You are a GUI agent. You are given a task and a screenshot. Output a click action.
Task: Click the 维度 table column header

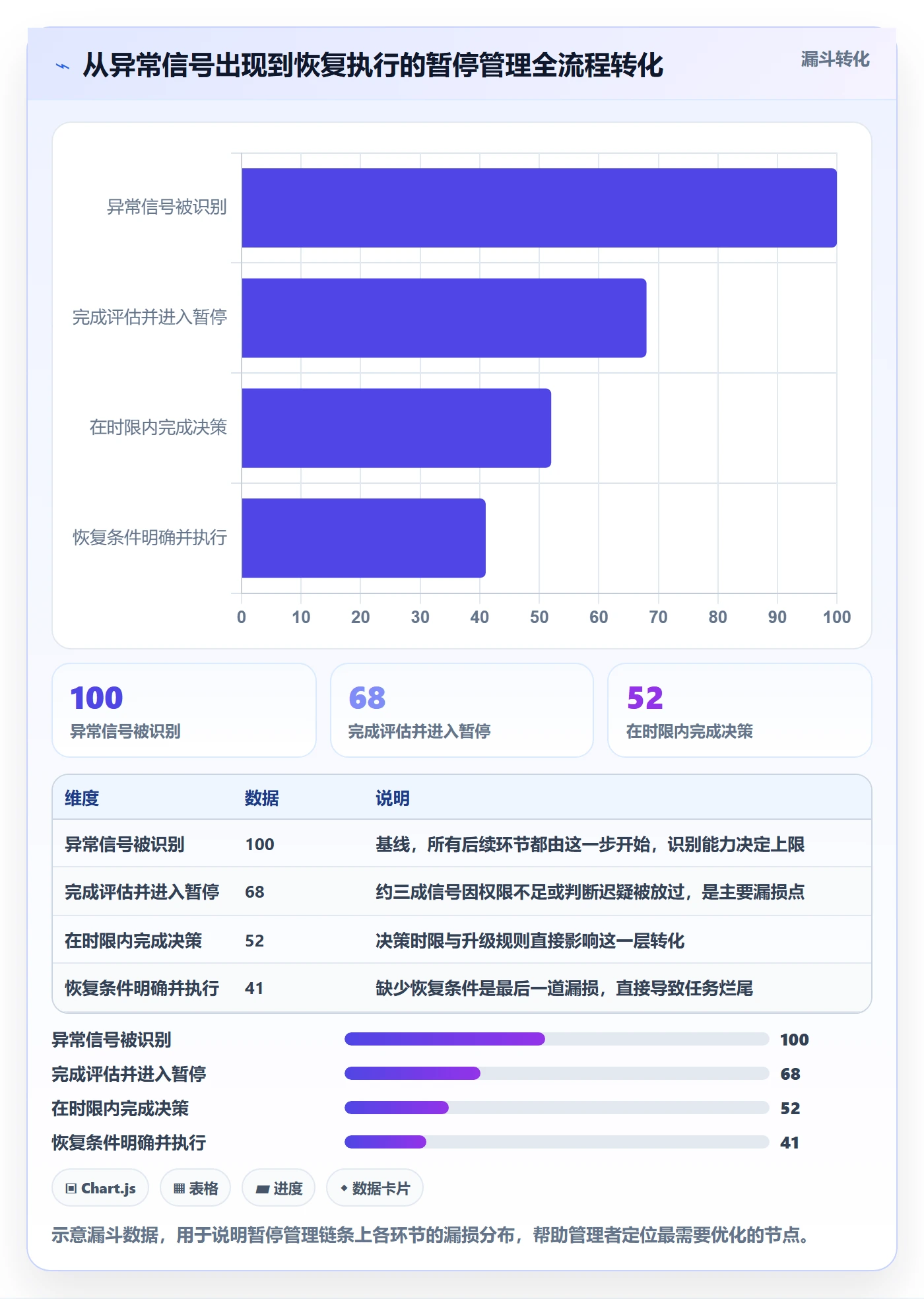[82, 798]
